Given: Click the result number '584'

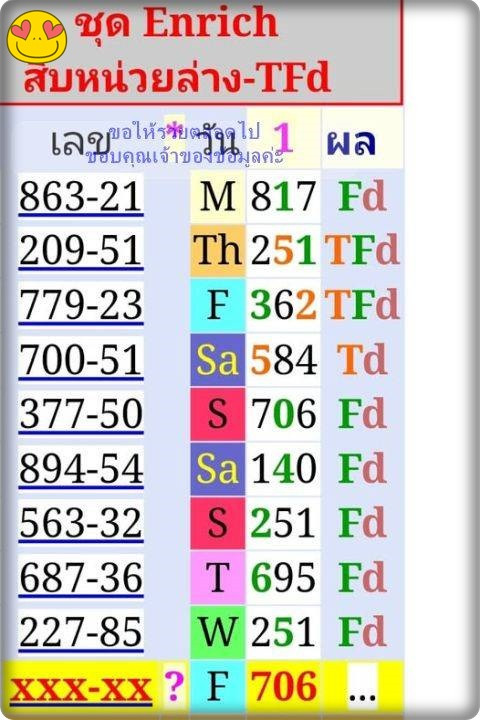Looking at the screenshot, I should [283, 360].
